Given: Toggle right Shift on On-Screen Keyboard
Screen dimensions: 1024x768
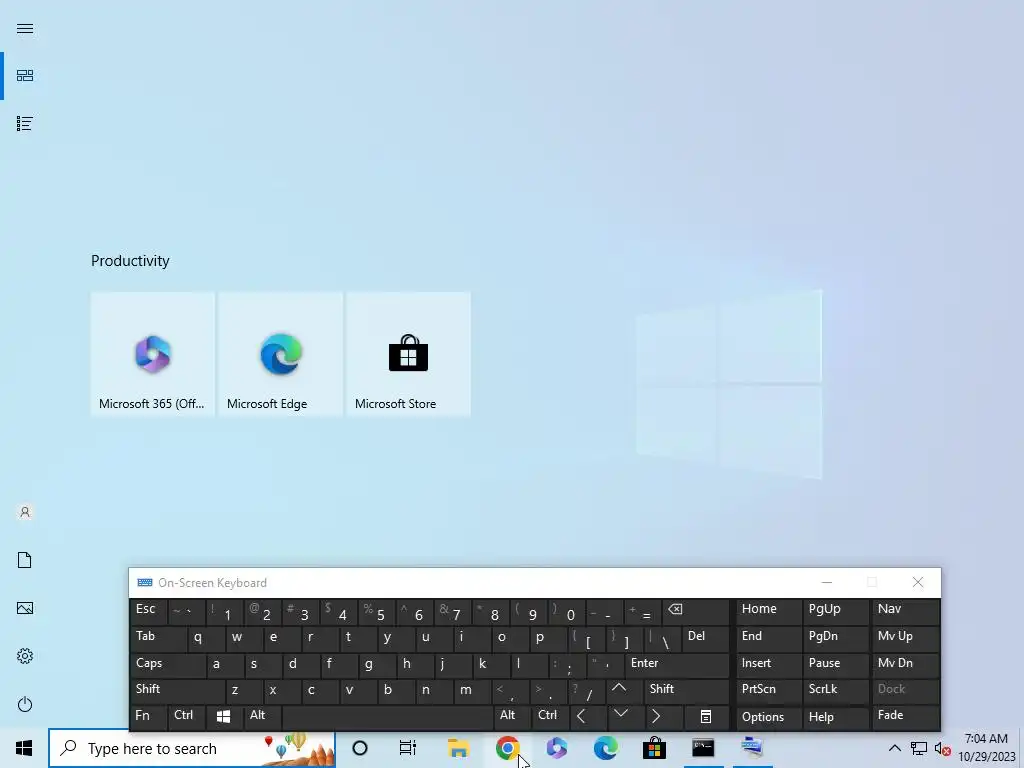Looking at the screenshot, I should pos(686,691).
